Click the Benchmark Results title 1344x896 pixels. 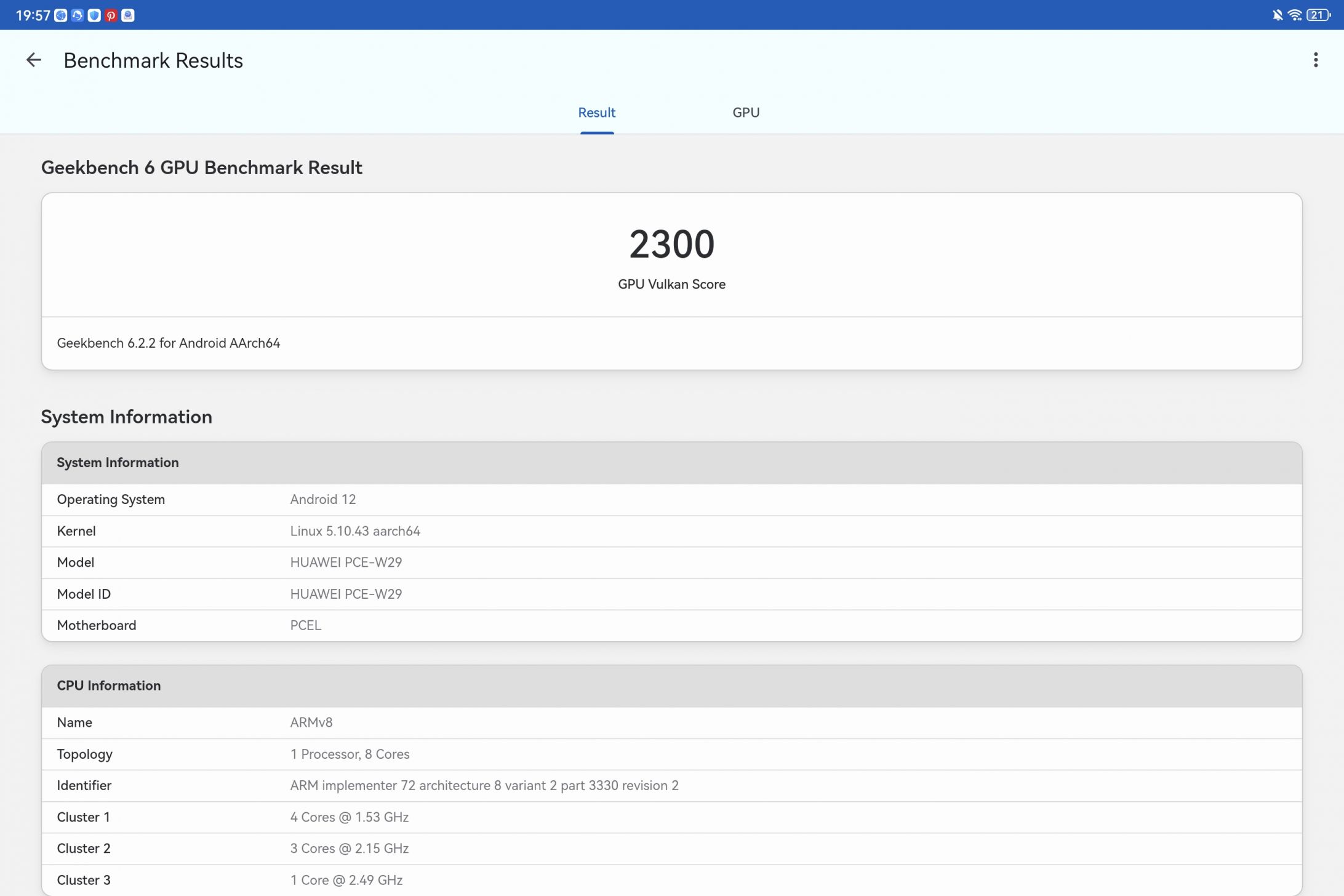point(153,60)
